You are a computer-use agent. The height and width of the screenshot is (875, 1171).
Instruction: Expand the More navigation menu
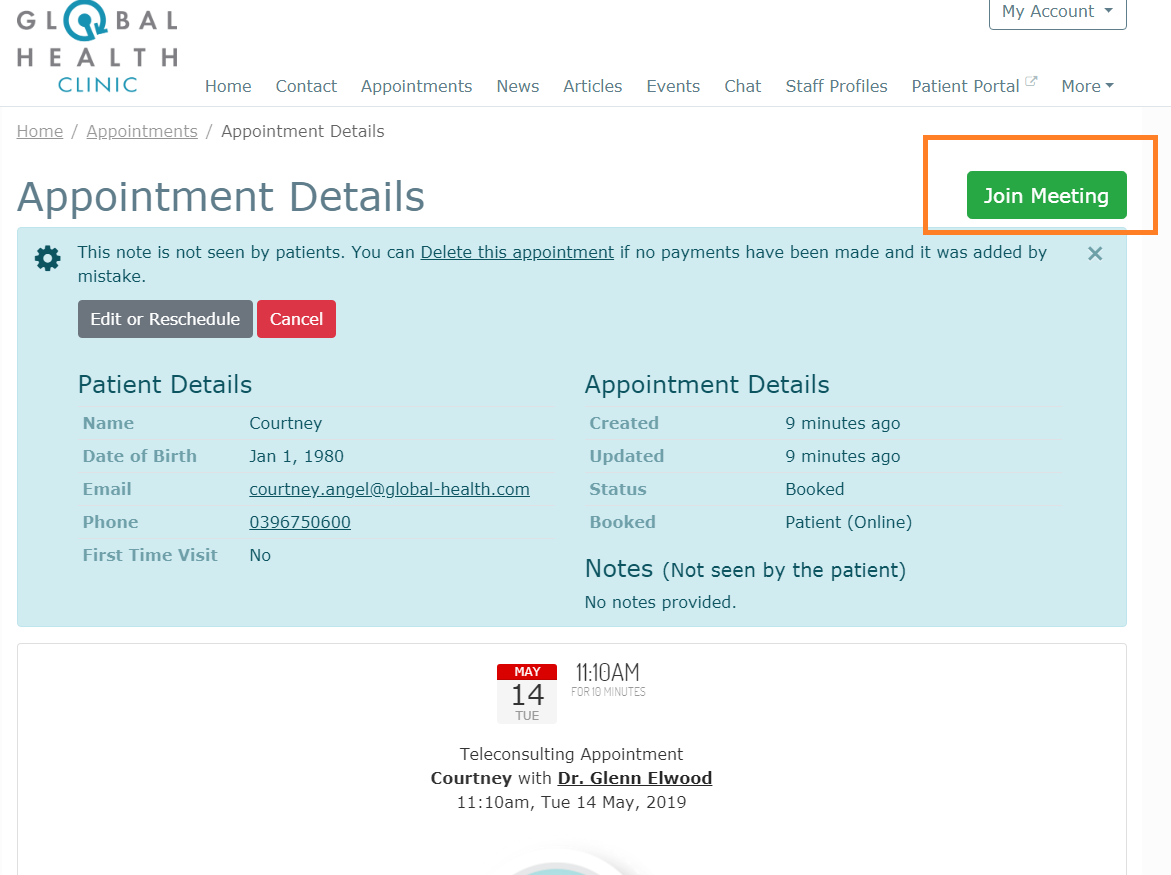[1087, 86]
